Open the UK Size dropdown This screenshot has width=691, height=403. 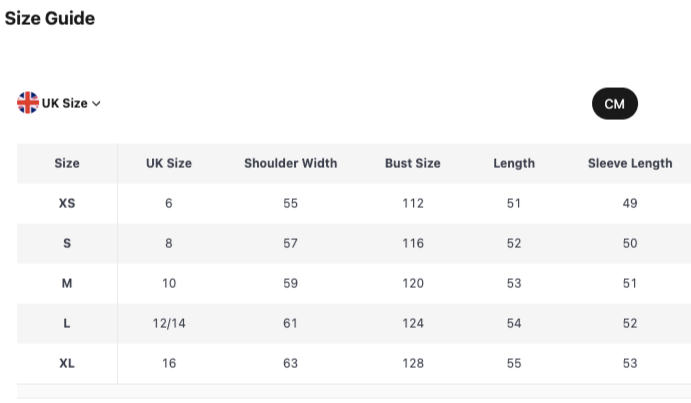pos(64,103)
